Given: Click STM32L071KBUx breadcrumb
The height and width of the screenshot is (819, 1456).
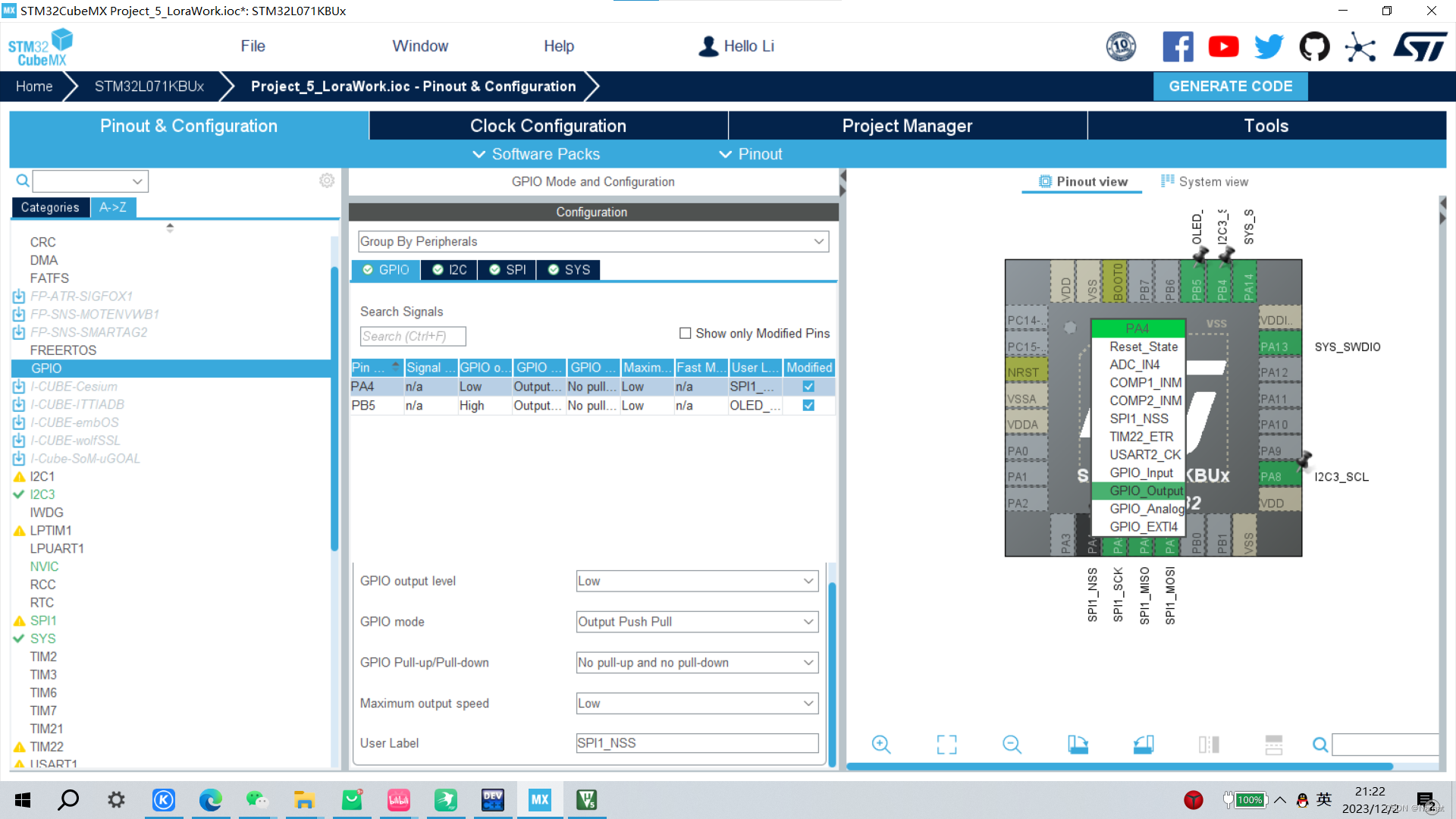Looking at the screenshot, I should pyautogui.click(x=149, y=86).
